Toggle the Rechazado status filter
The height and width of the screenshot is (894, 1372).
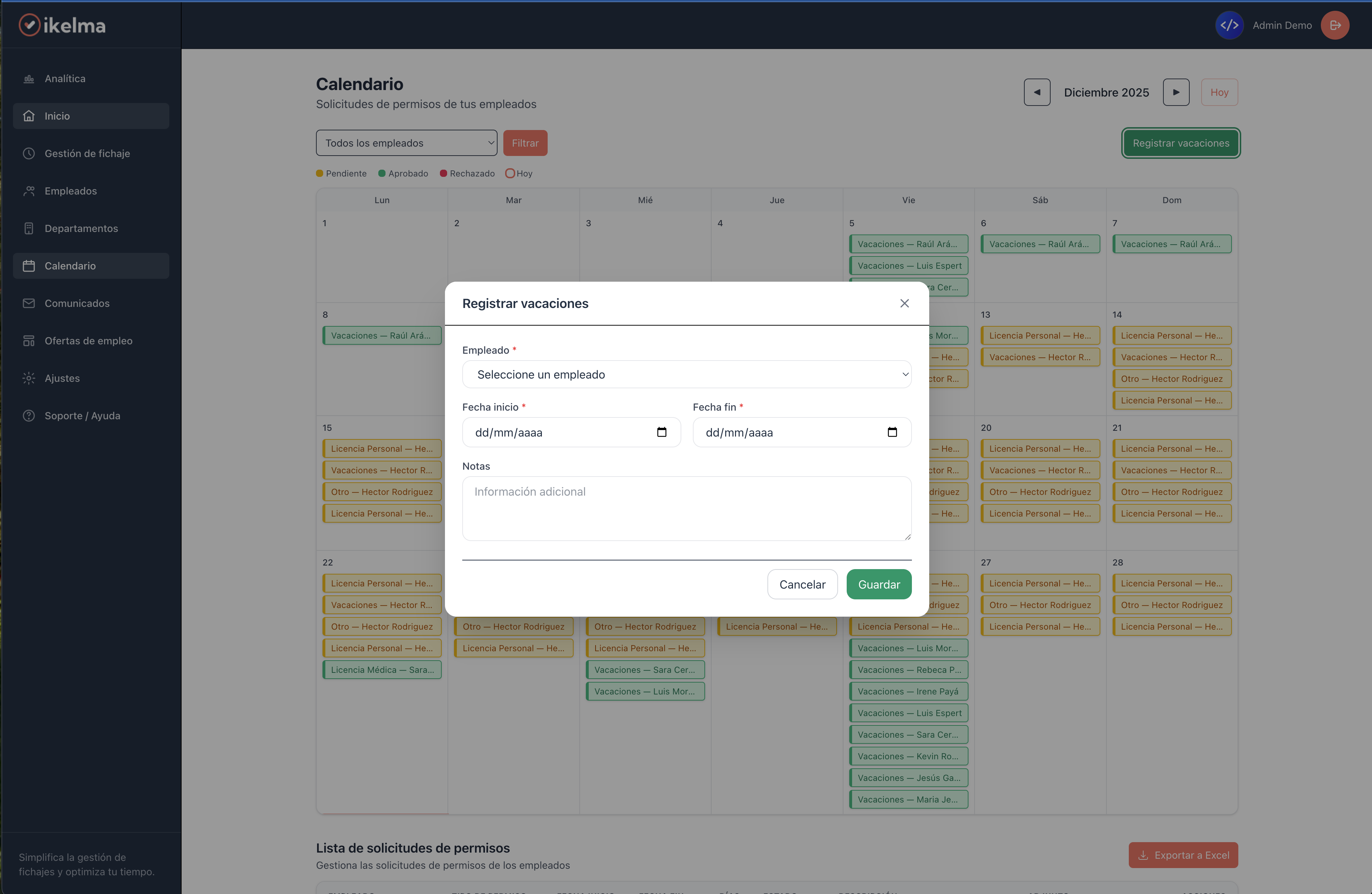[467, 173]
